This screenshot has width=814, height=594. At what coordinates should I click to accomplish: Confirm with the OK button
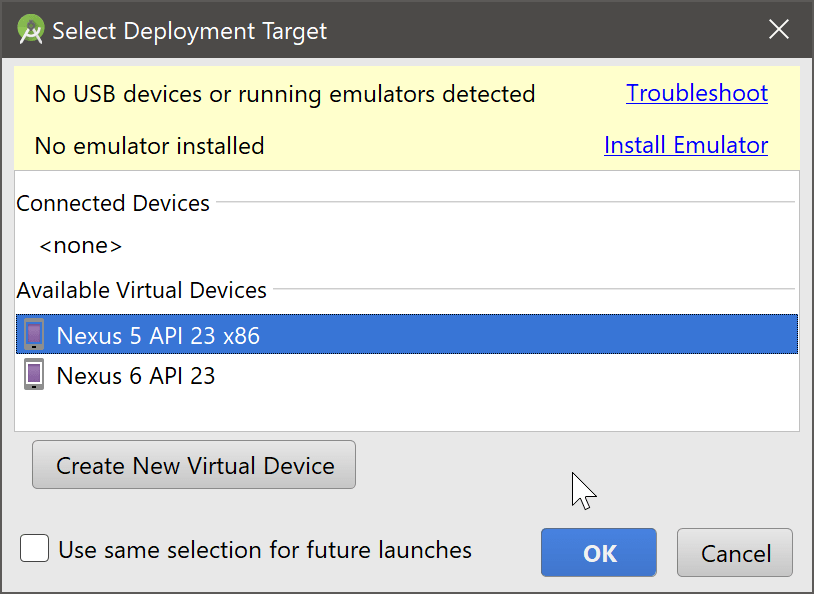[x=599, y=552]
